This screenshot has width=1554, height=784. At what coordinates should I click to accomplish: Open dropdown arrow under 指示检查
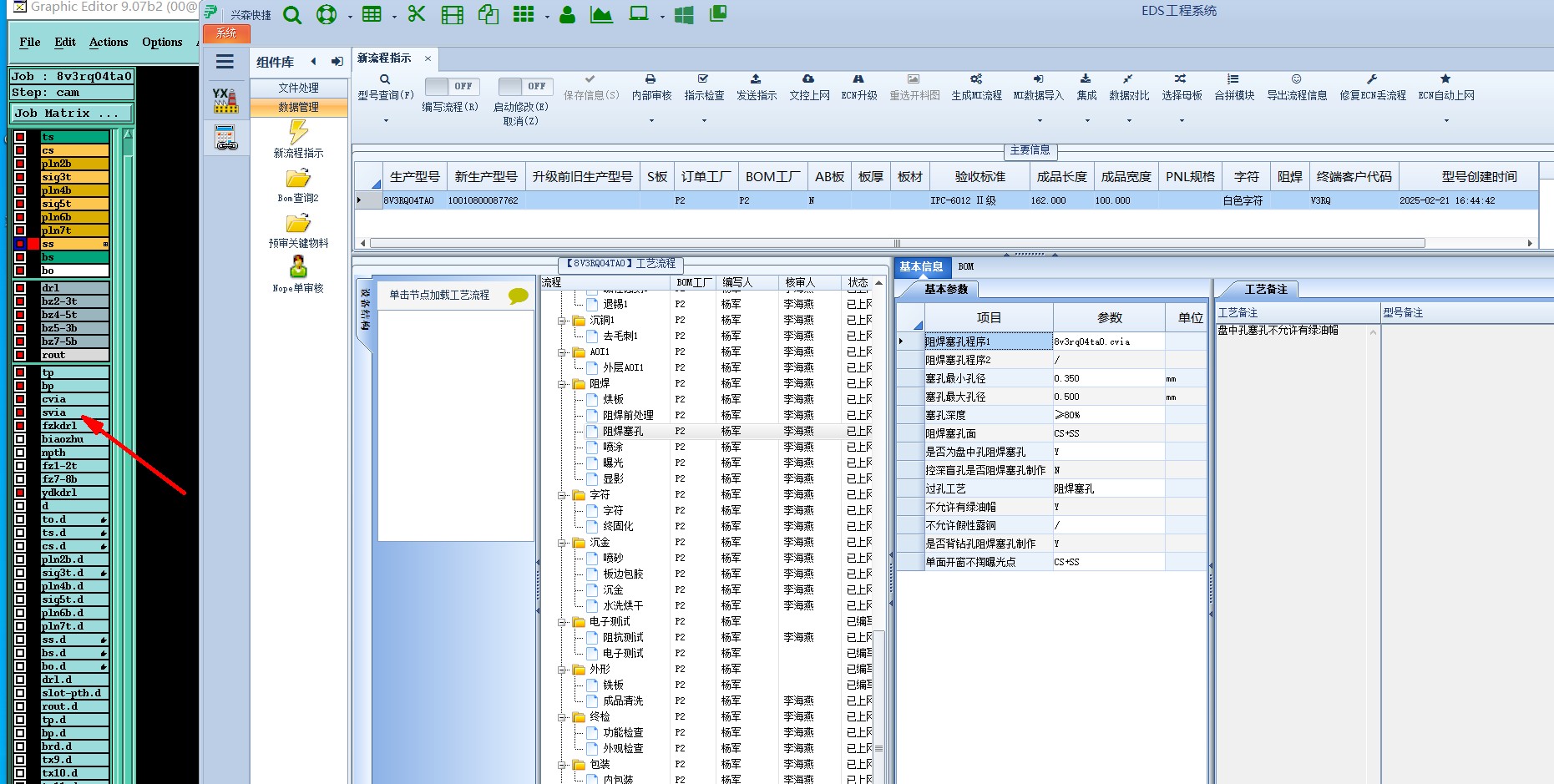click(x=704, y=121)
